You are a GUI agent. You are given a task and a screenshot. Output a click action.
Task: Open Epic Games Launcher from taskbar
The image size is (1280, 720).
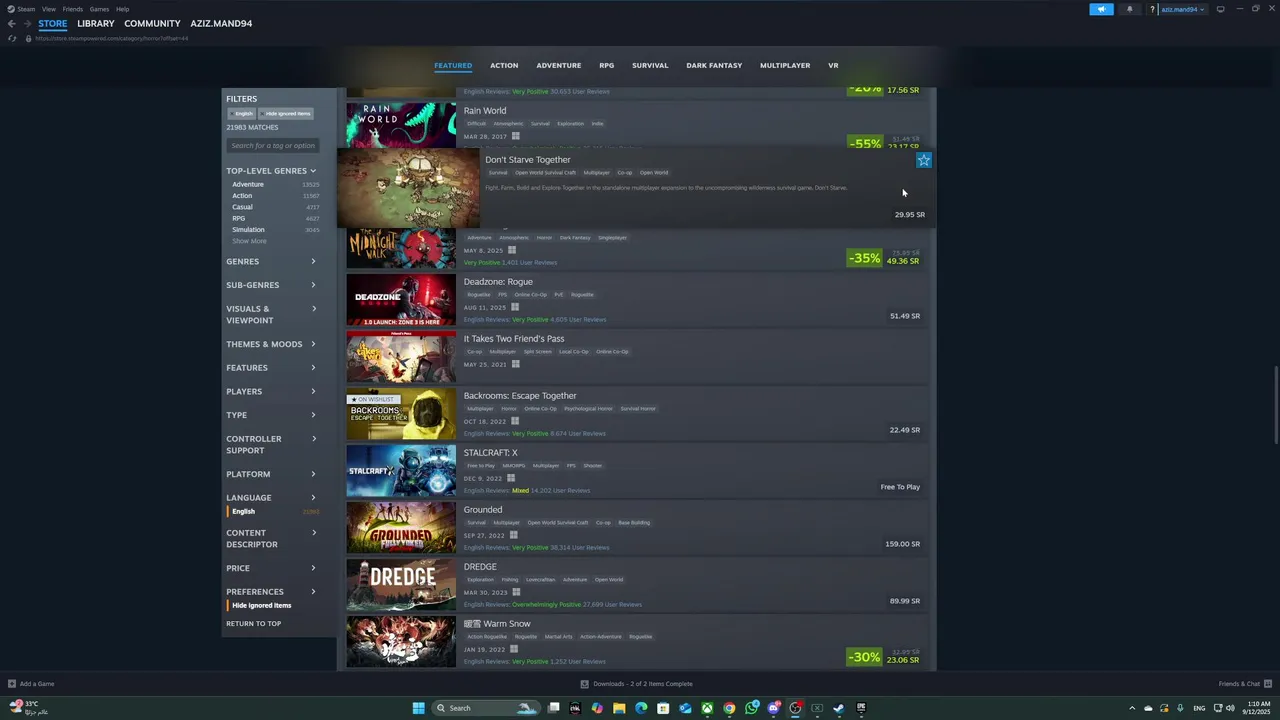(x=861, y=708)
